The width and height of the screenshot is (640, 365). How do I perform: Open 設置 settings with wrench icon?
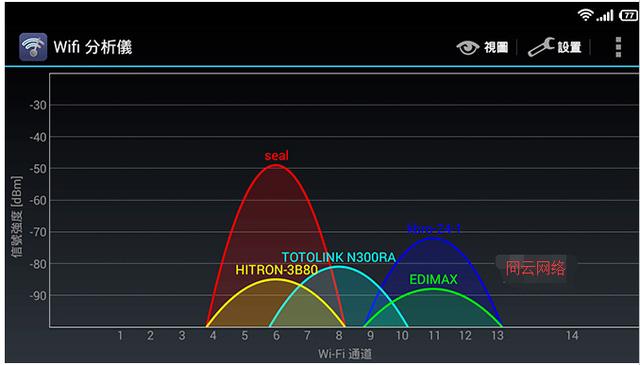point(555,47)
